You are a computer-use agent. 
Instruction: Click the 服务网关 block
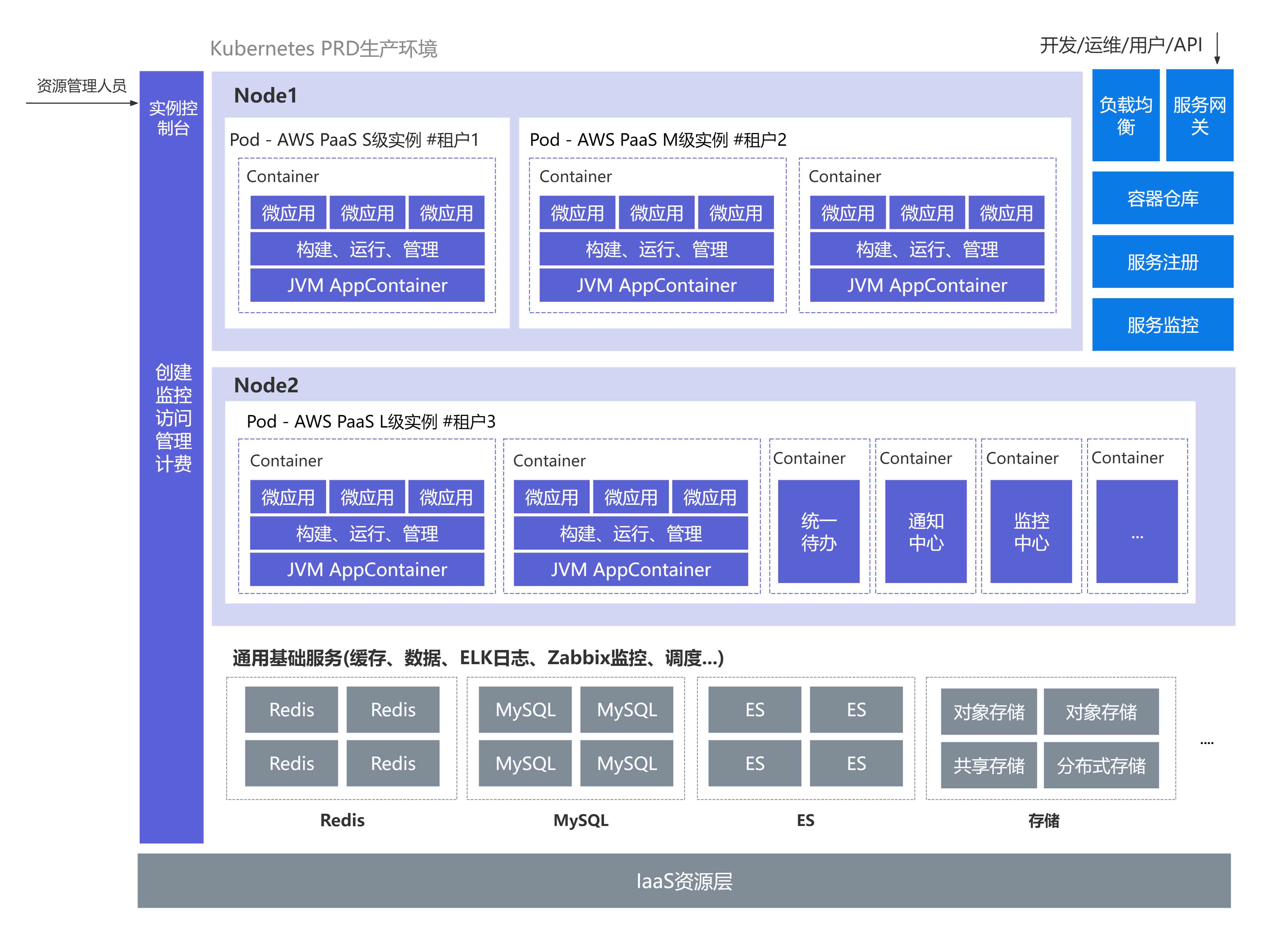click(1199, 115)
